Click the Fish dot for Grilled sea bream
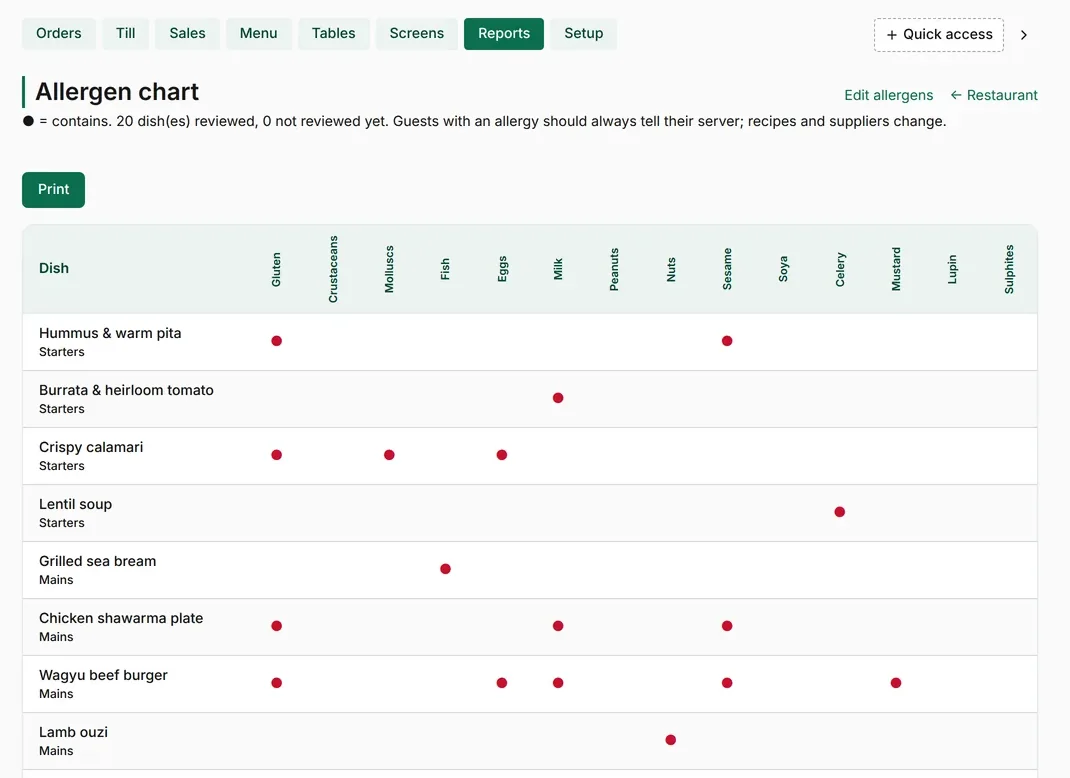 click(x=446, y=569)
